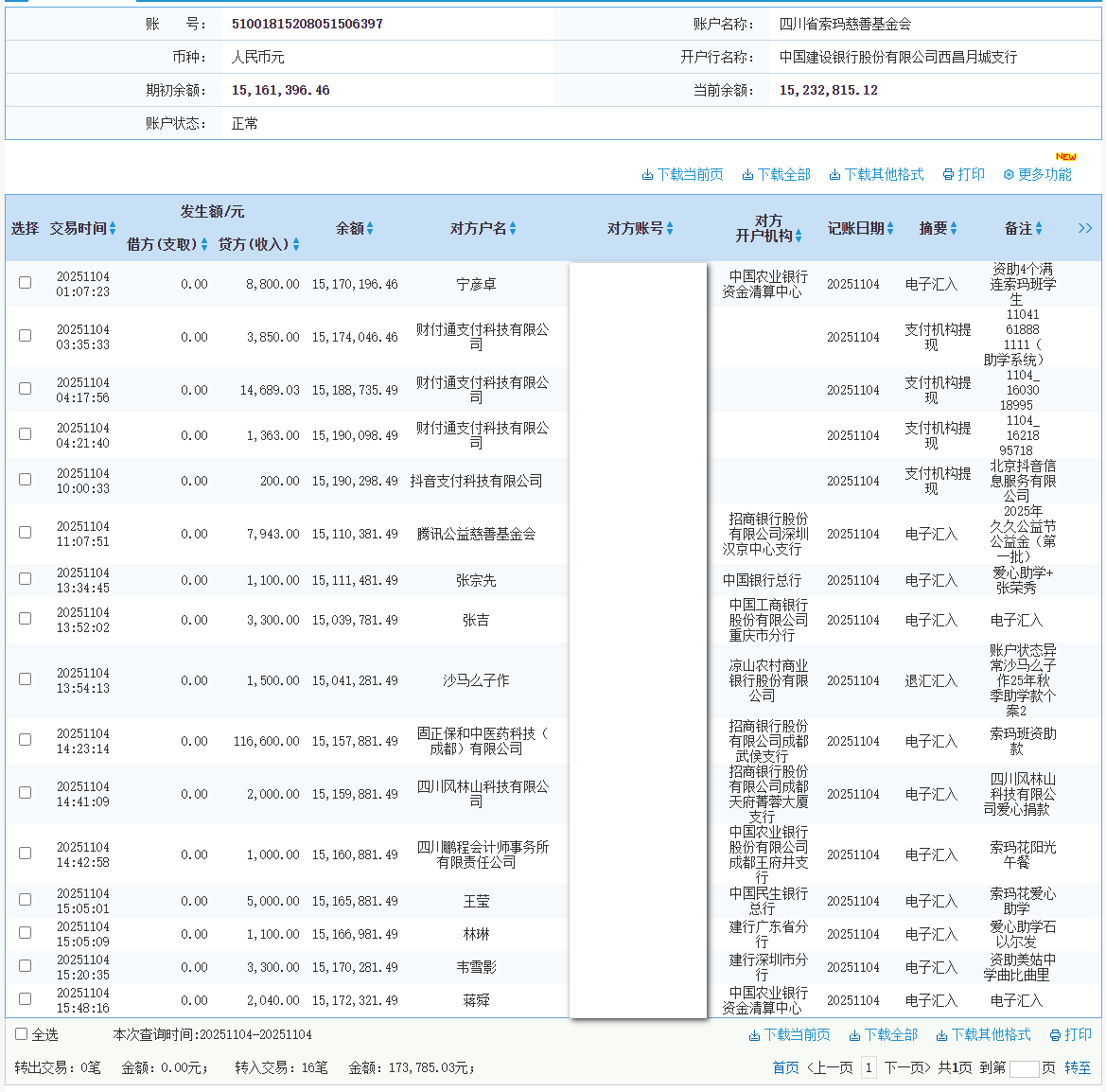
Task: Click the >> arrows to show more columns
Action: tap(1085, 228)
